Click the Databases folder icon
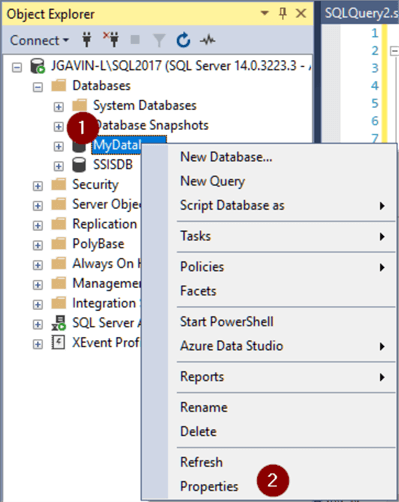 pos(59,85)
